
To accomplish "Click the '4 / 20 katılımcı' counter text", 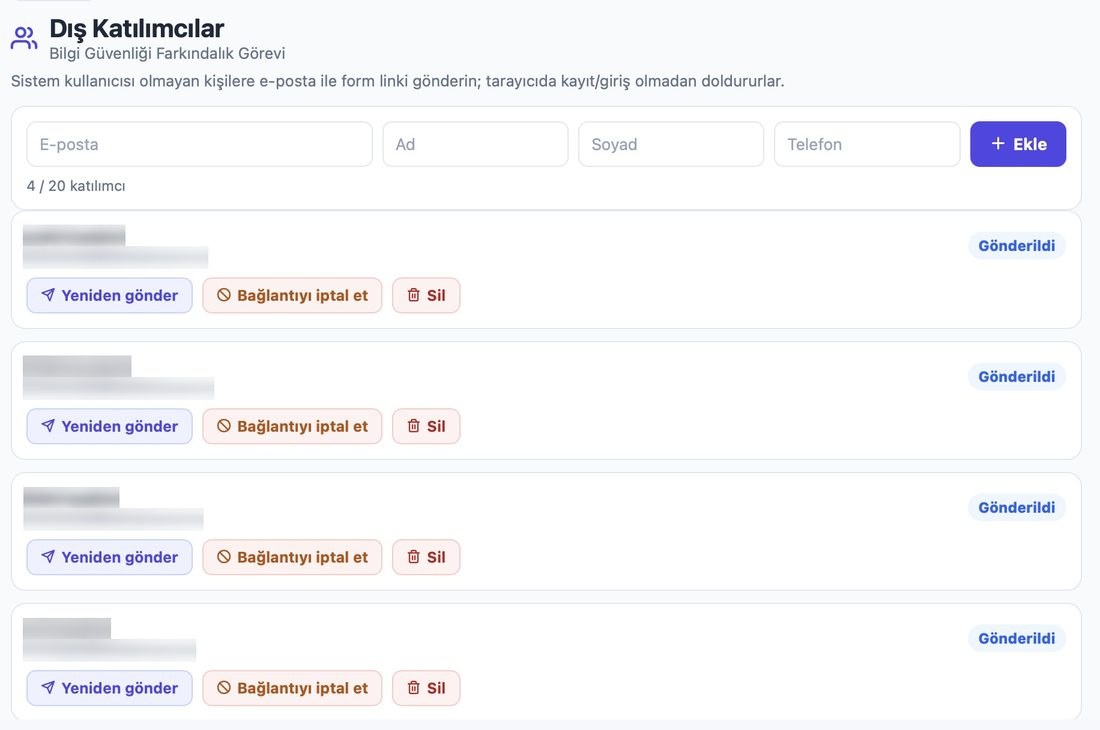I will pos(76,186).
